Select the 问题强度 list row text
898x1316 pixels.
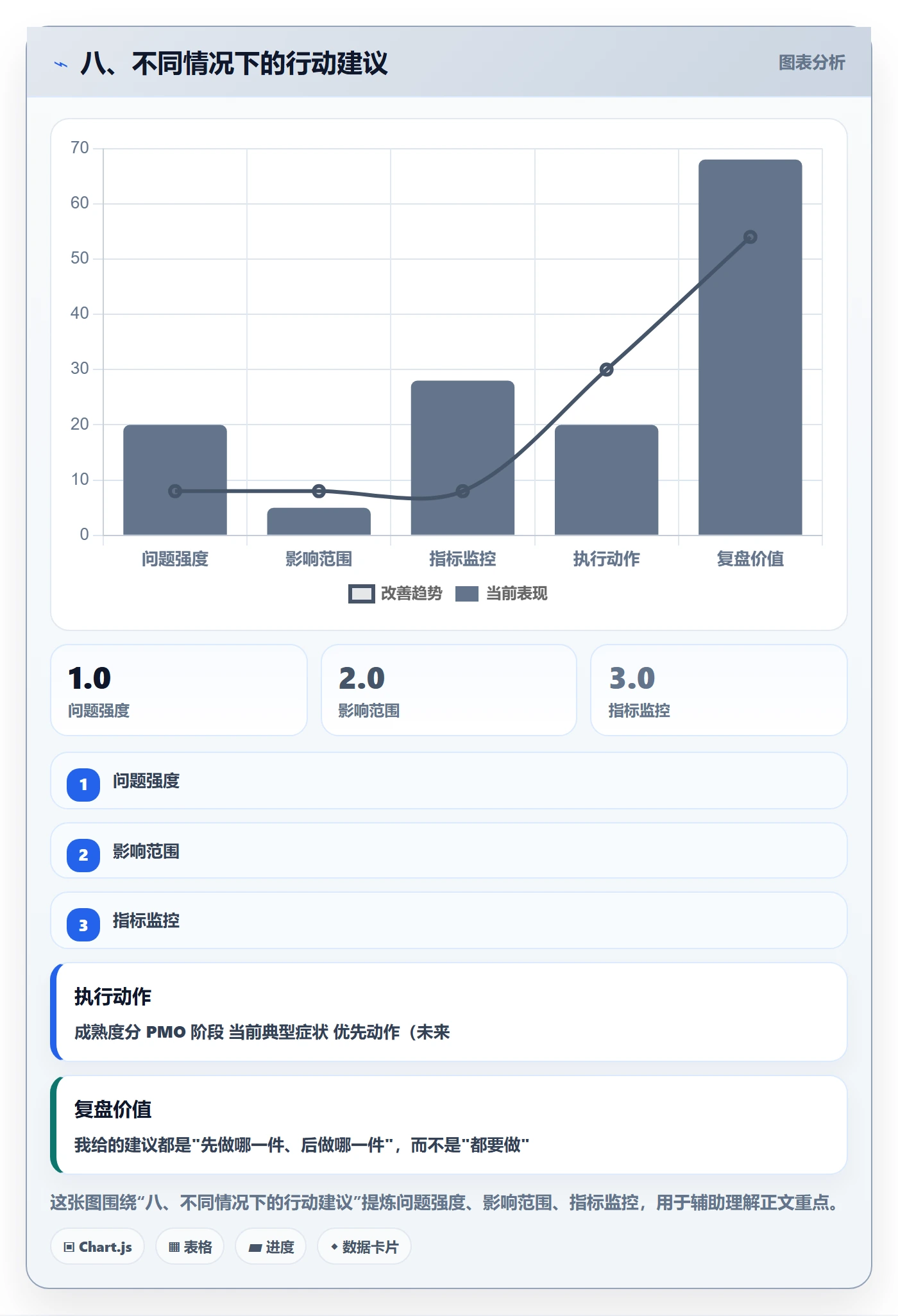[146, 781]
